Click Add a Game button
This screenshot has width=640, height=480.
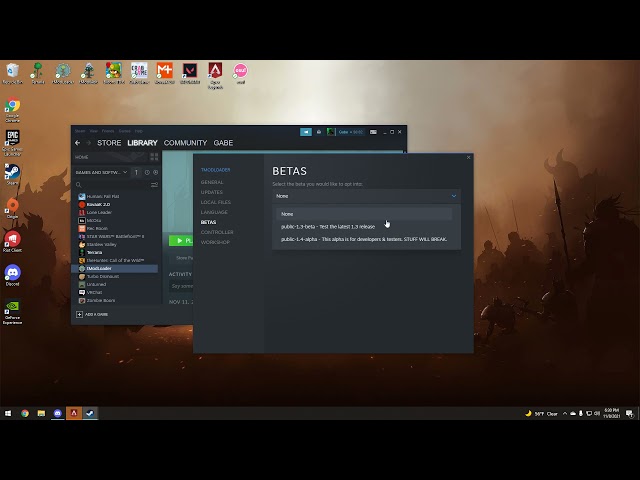tap(92, 314)
